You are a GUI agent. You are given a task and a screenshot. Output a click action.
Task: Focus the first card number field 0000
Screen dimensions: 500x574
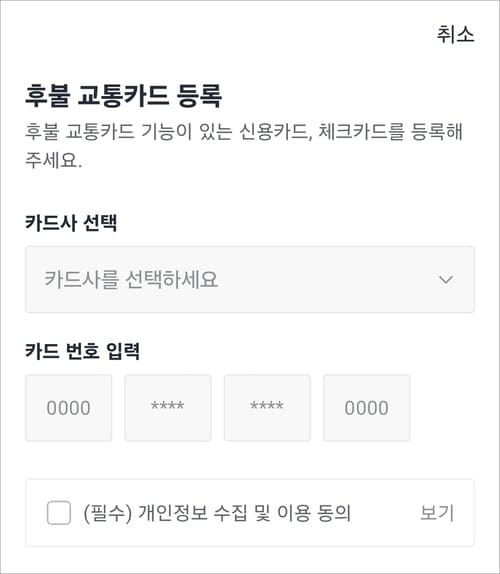[x=68, y=408]
